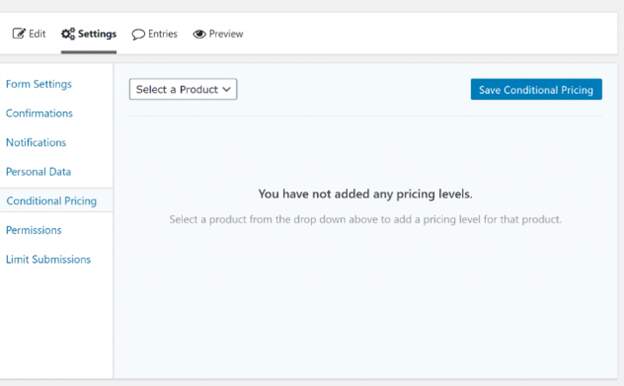The width and height of the screenshot is (624, 386).
Task: Open the Edit tab label
Action: 37,34
